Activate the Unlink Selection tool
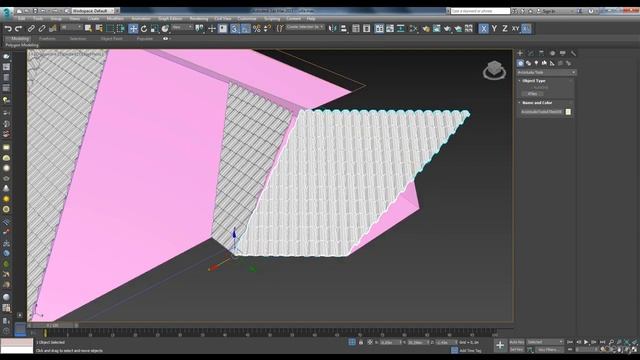Viewport: 640px width, 360px height. [x=42, y=29]
